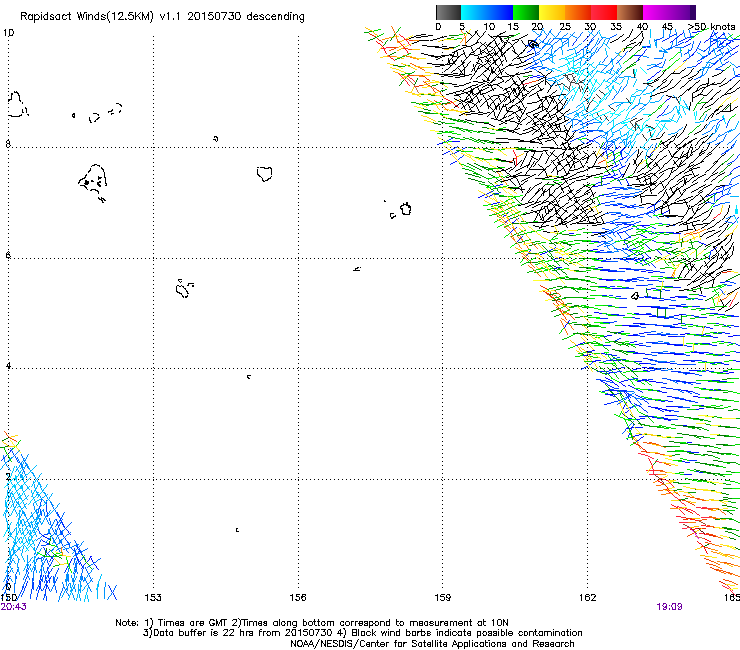740x650 pixels.
Task: Select the "15" label under the colorbar
Action: tap(513, 27)
